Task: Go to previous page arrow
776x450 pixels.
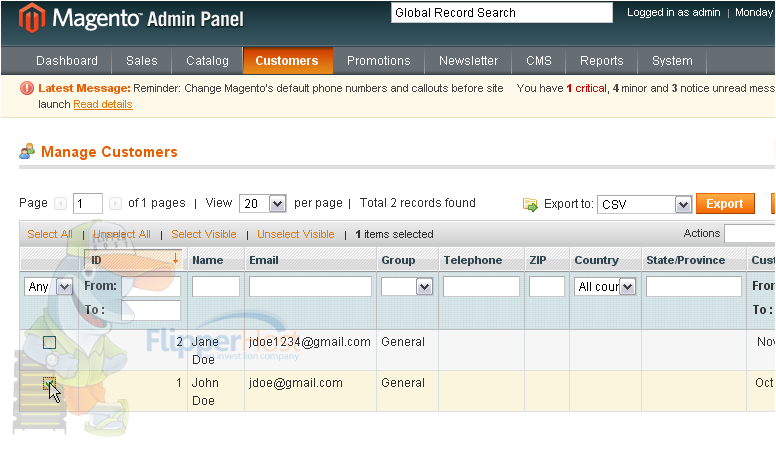Action: point(60,203)
